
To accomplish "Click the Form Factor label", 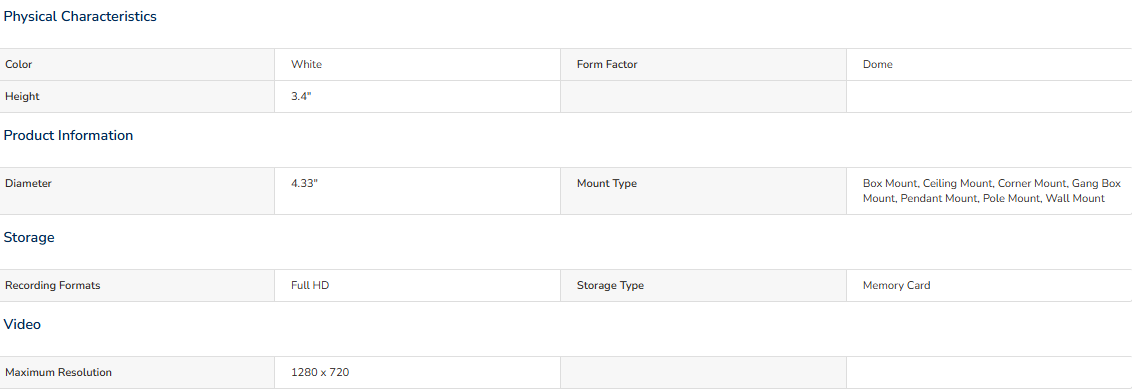I will click(x=606, y=64).
